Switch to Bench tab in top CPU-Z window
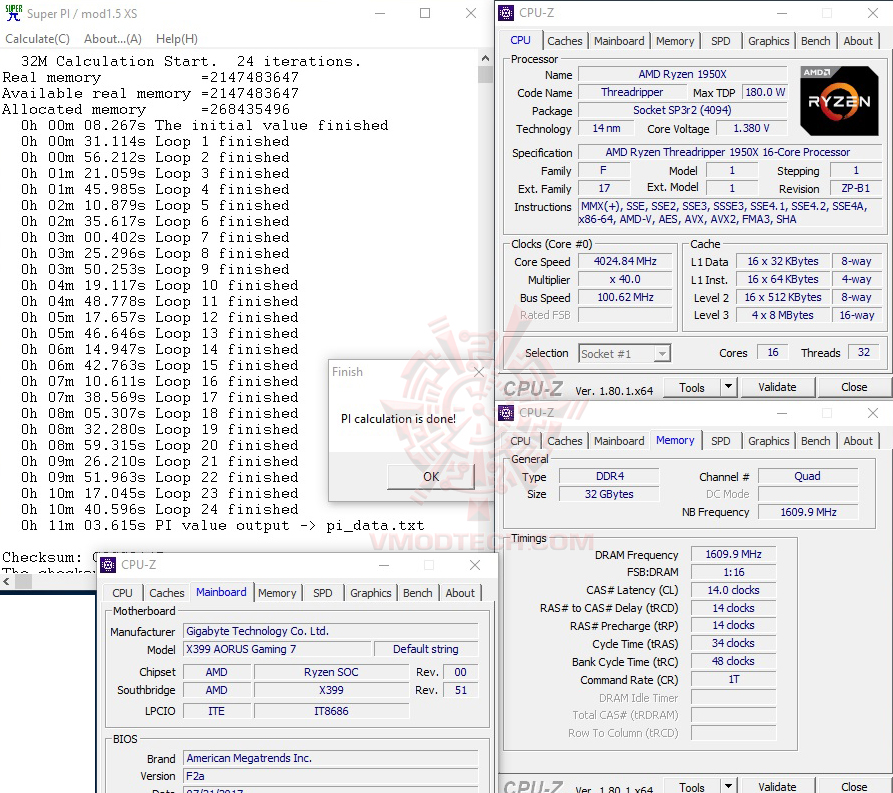Viewport: 893px width, 793px height. point(816,41)
